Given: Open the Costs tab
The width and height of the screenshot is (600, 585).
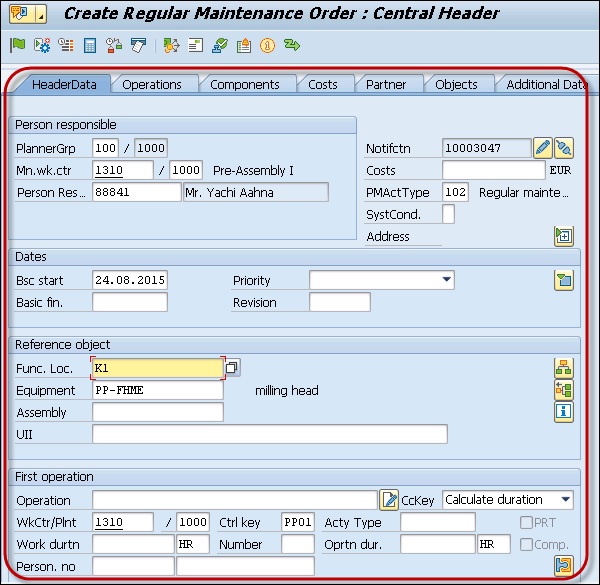Looking at the screenshot, I should (322, 85).
